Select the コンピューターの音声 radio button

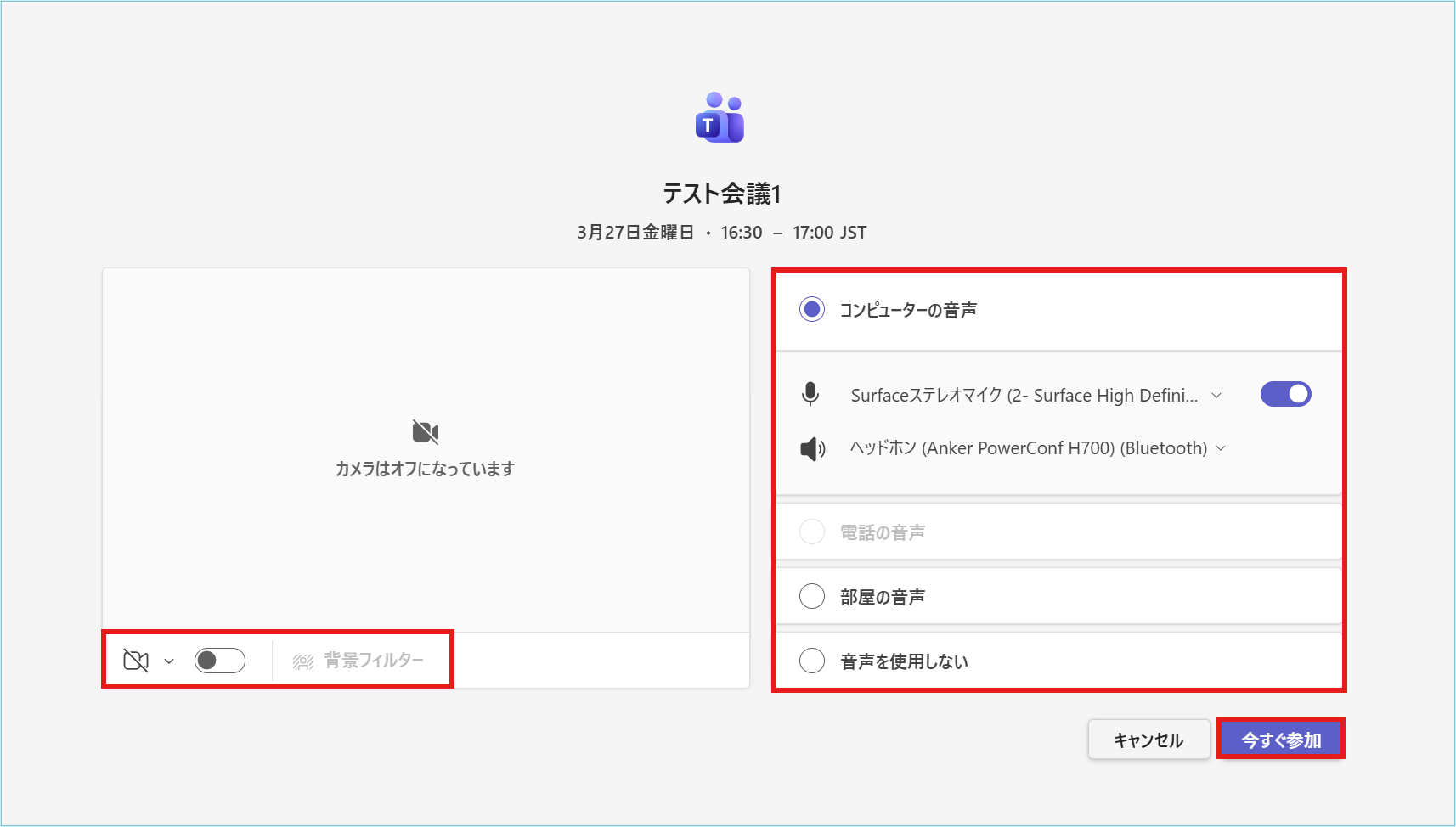812,310
